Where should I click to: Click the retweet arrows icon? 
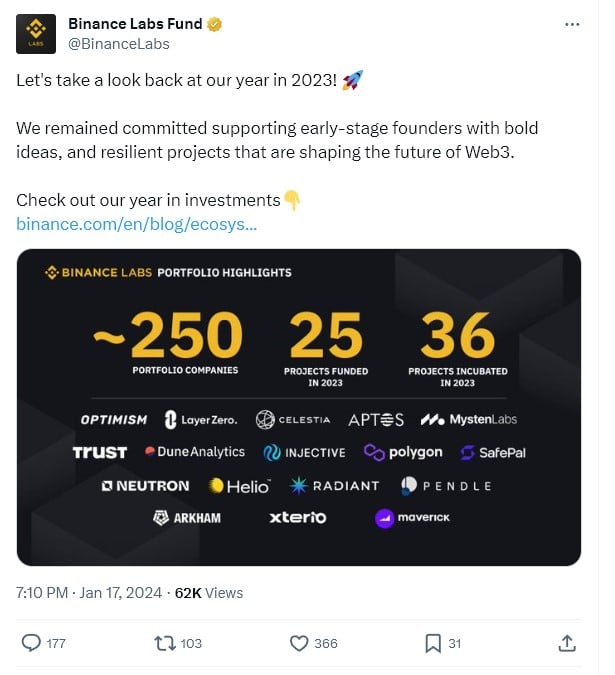coord(165,643)
